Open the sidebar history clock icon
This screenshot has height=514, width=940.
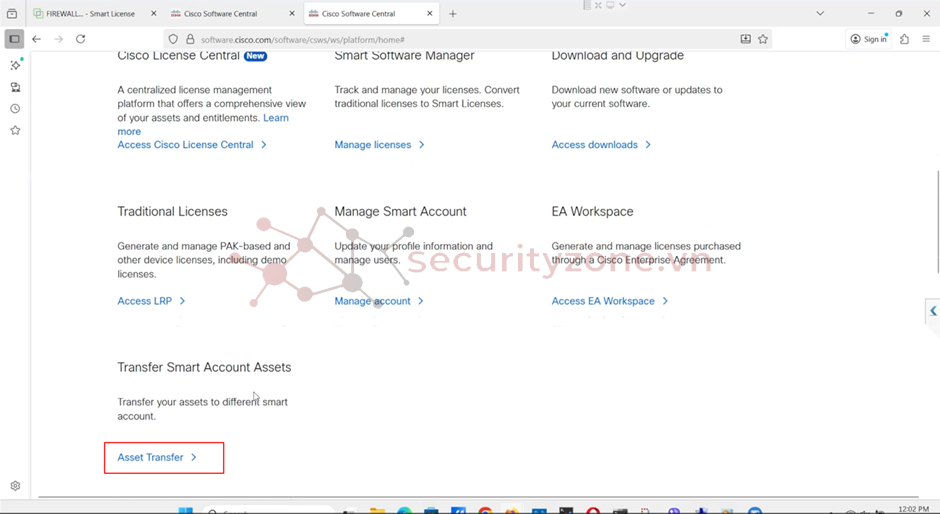coord(15,109)
